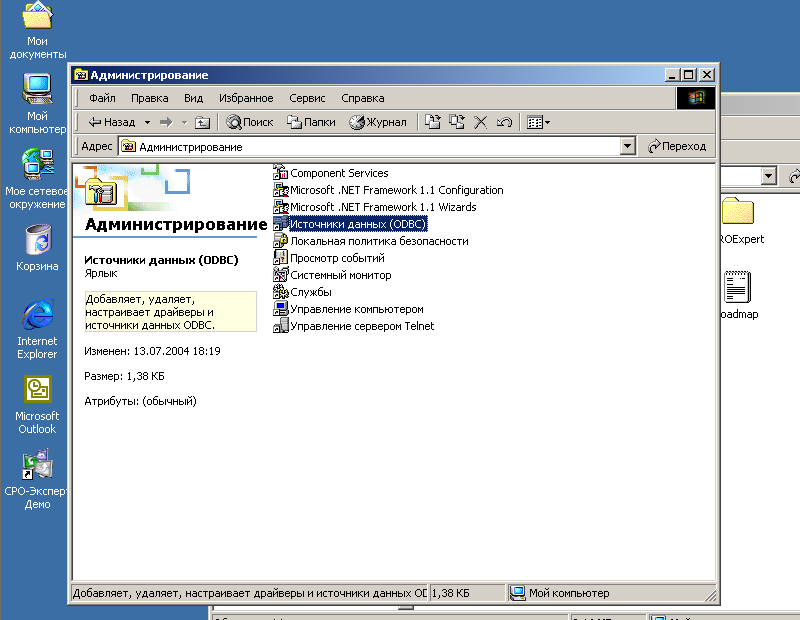Click the Copy To toolbar icon

(457, 122)
